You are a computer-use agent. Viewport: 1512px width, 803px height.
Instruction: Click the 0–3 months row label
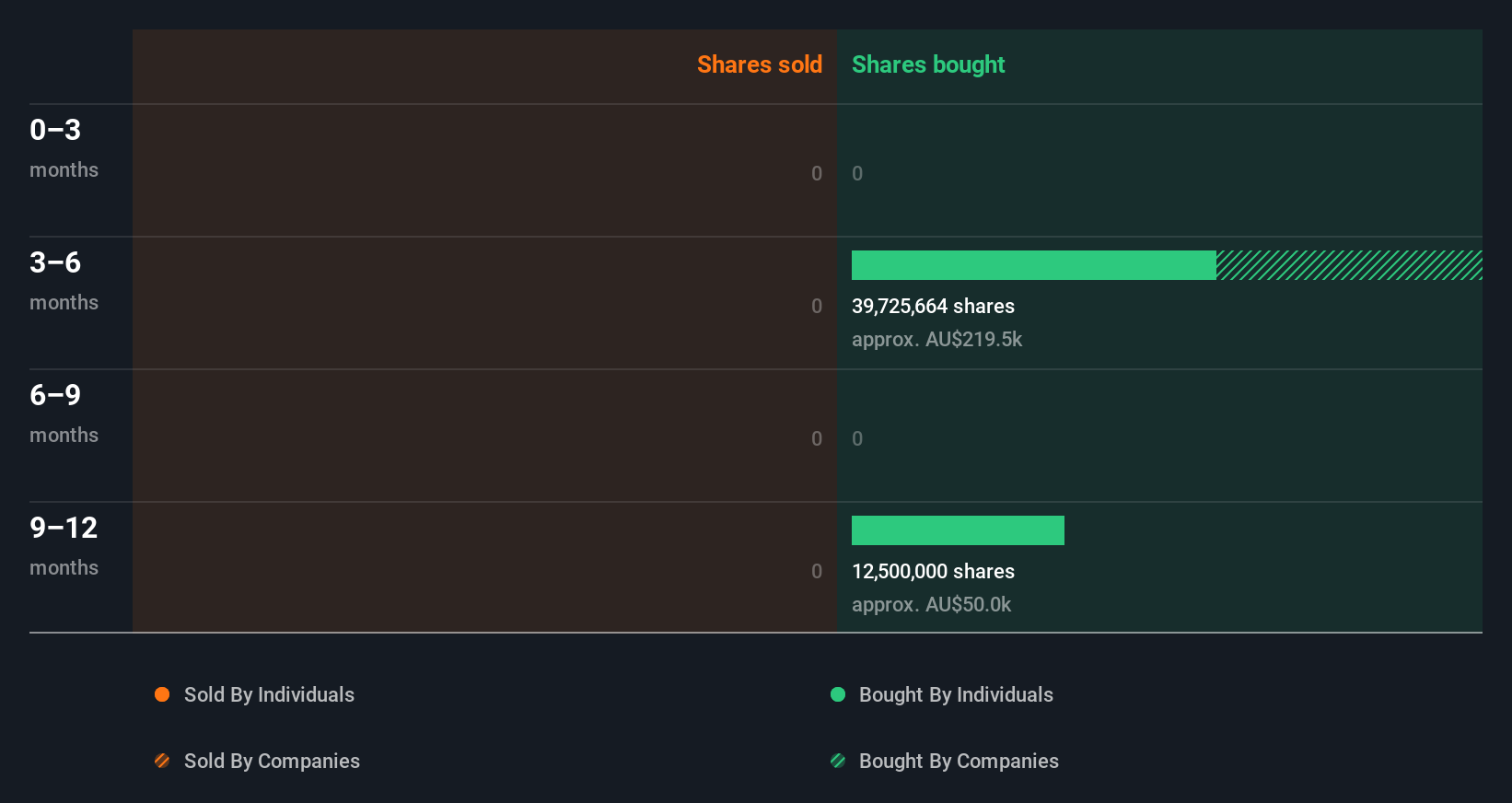(x=64, y=147)
